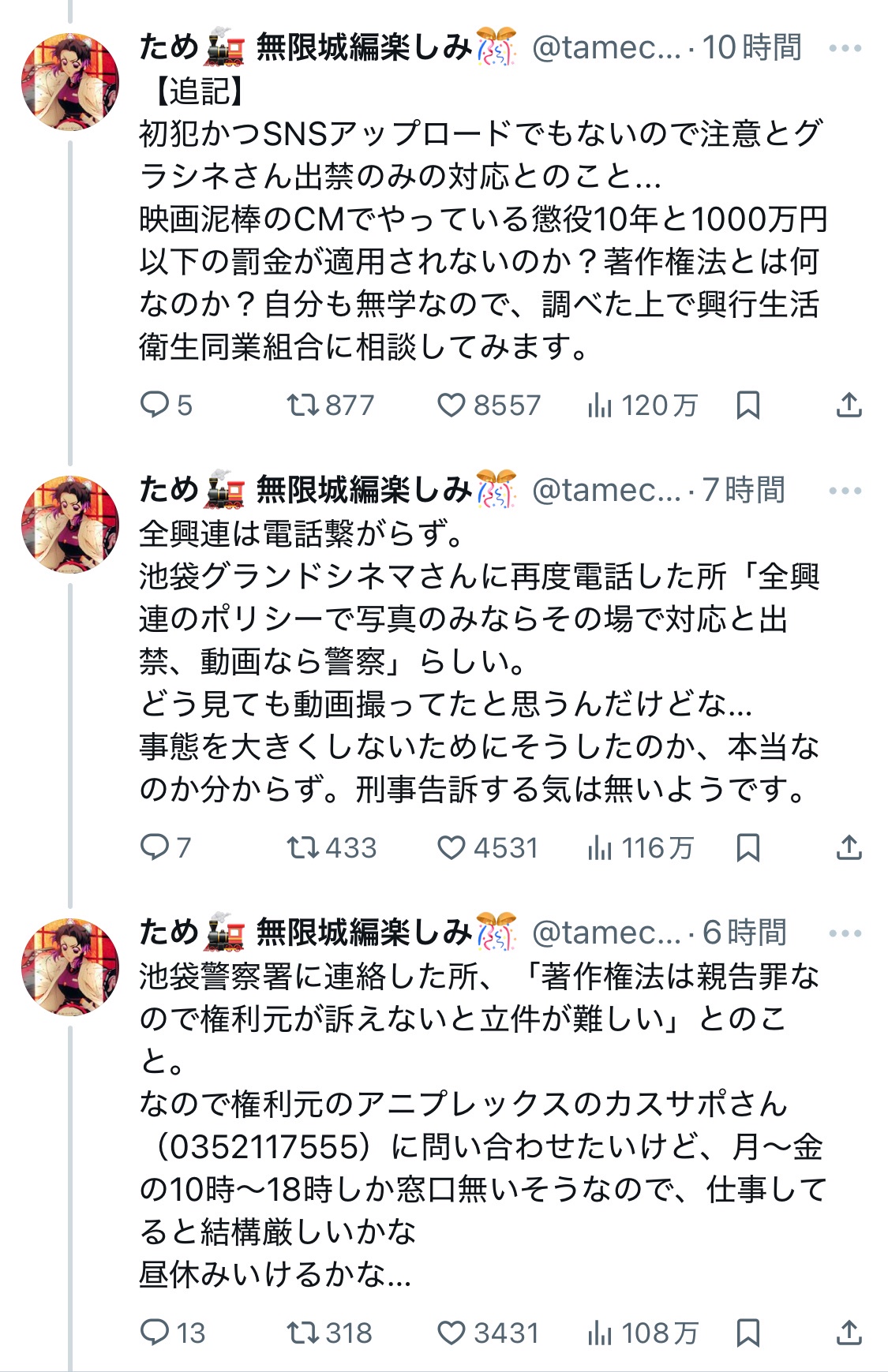Open profile avatar on the 7時間 post
Screen dimensions: 888x1372
(x=70, y=524)
